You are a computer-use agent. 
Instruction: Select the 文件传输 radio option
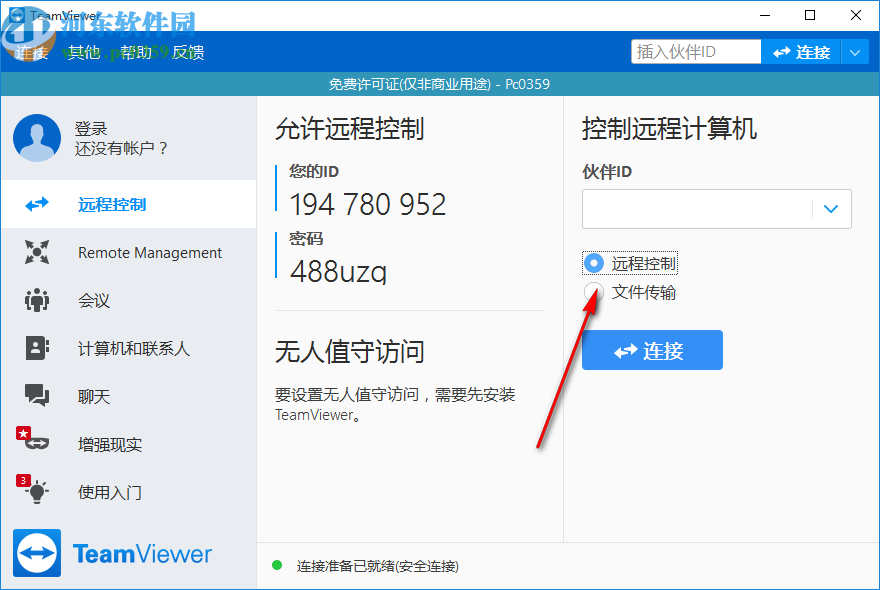(x=592, y=292)
